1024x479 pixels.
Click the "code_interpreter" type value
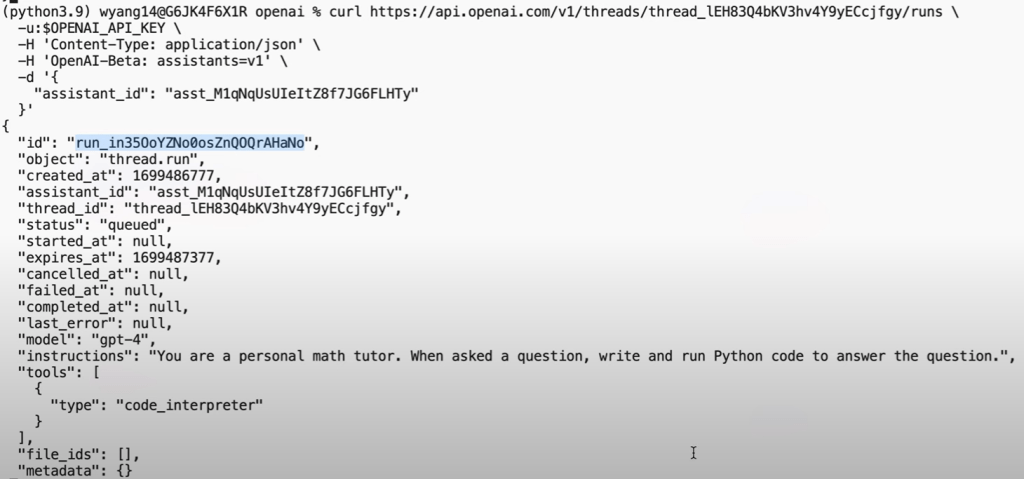189,405
